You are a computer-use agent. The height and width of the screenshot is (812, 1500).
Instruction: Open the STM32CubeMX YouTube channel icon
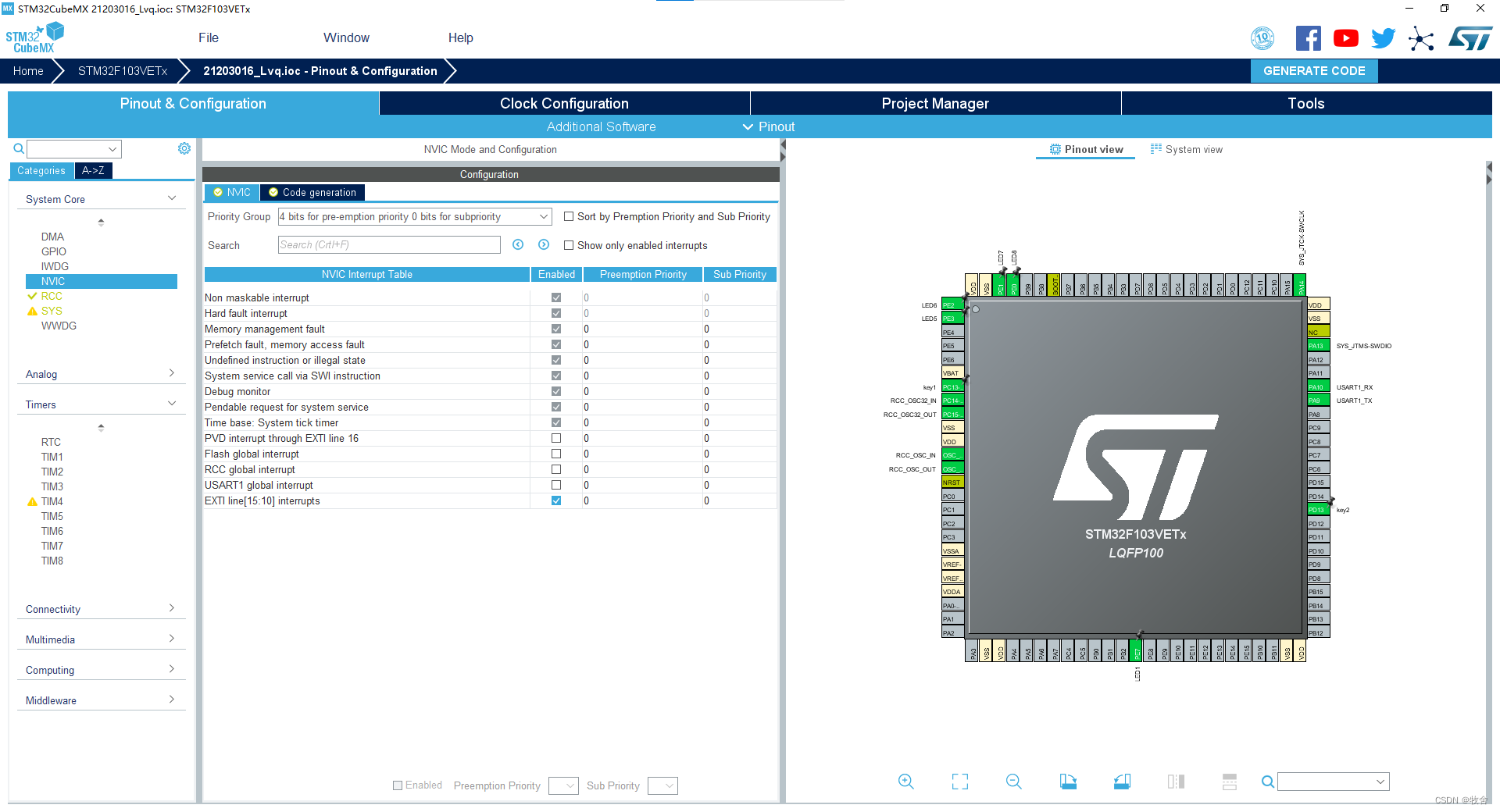(1345, 37)
